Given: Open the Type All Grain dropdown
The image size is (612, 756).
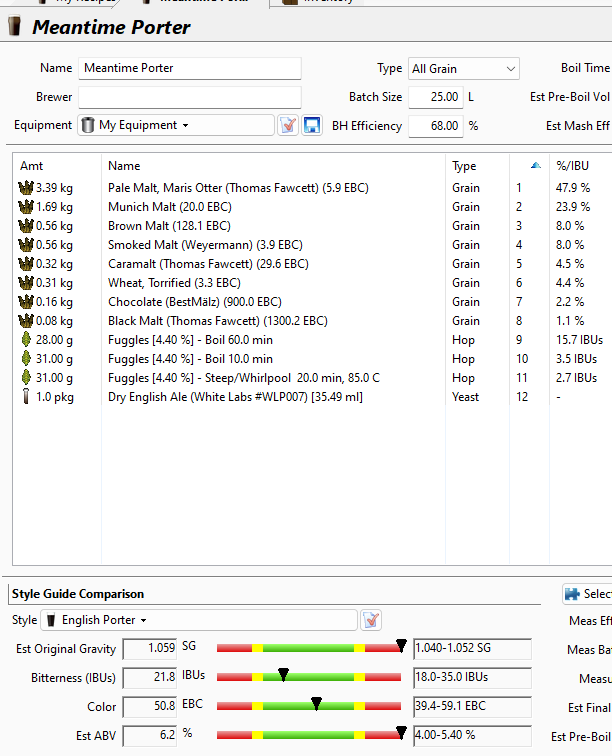Looking at the screenshot, I should pos(463,69).
